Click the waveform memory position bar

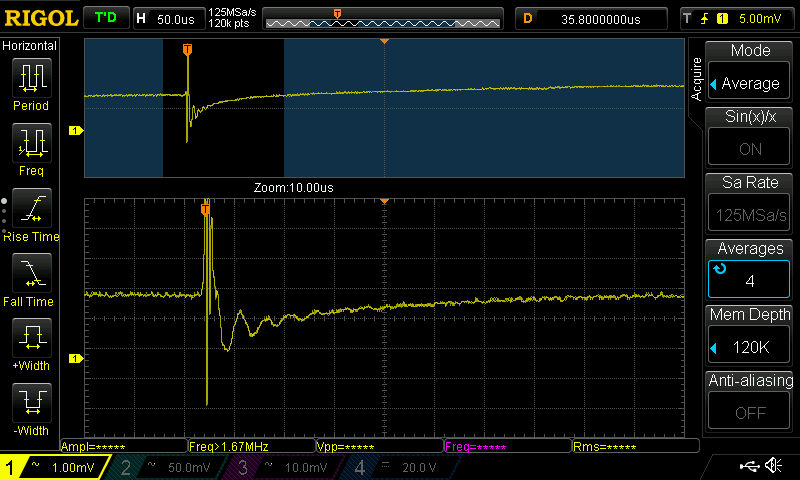tap(383, 19)
